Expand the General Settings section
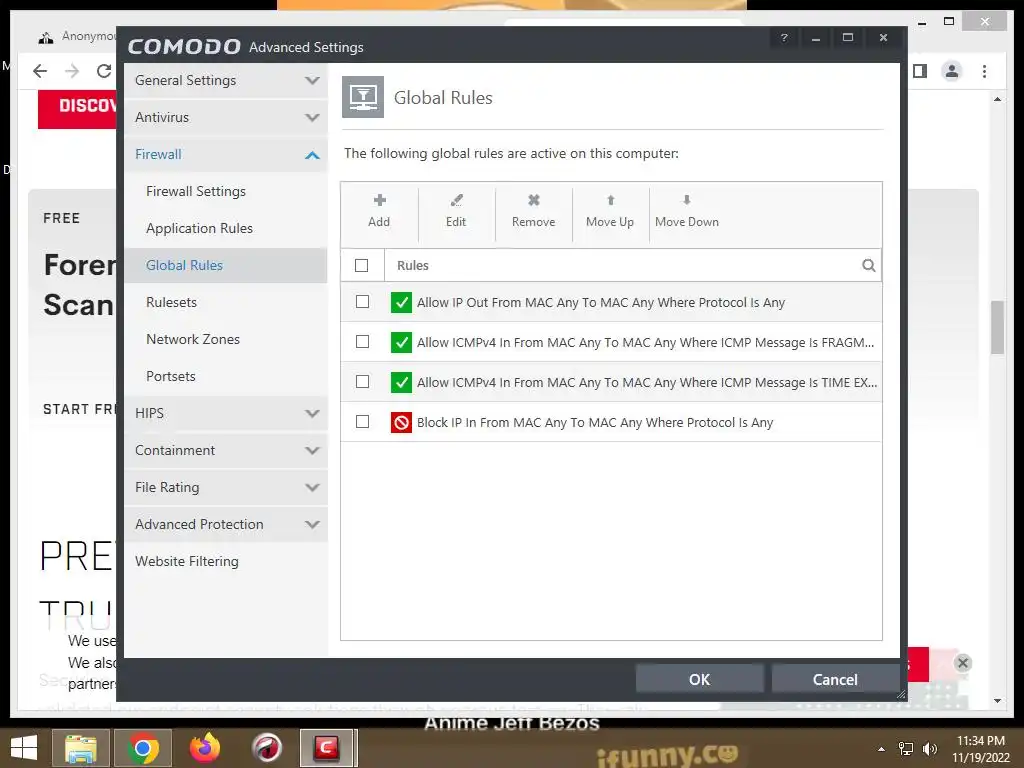The height and width of the screenshot is (768, 1024). point(226,80)
